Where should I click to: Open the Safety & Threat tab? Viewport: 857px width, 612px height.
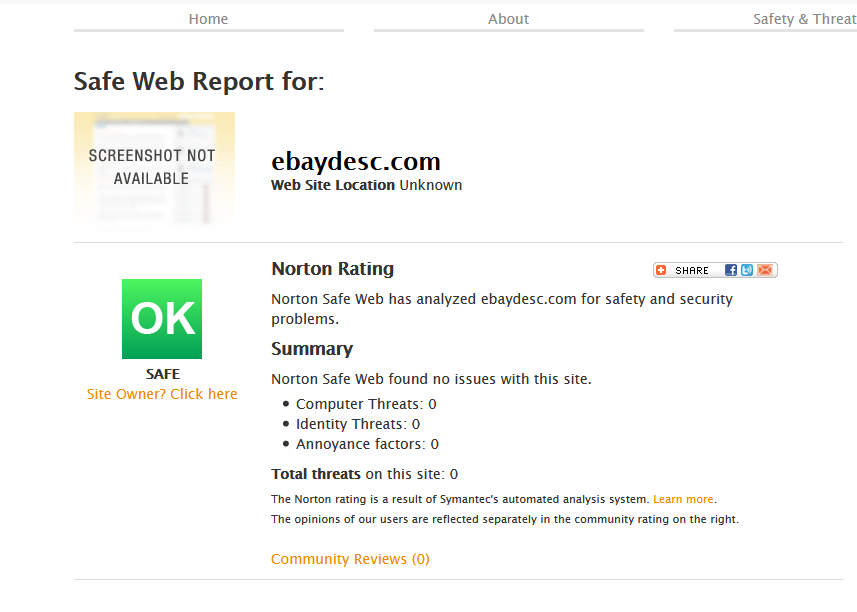click(x=804, y=19)
